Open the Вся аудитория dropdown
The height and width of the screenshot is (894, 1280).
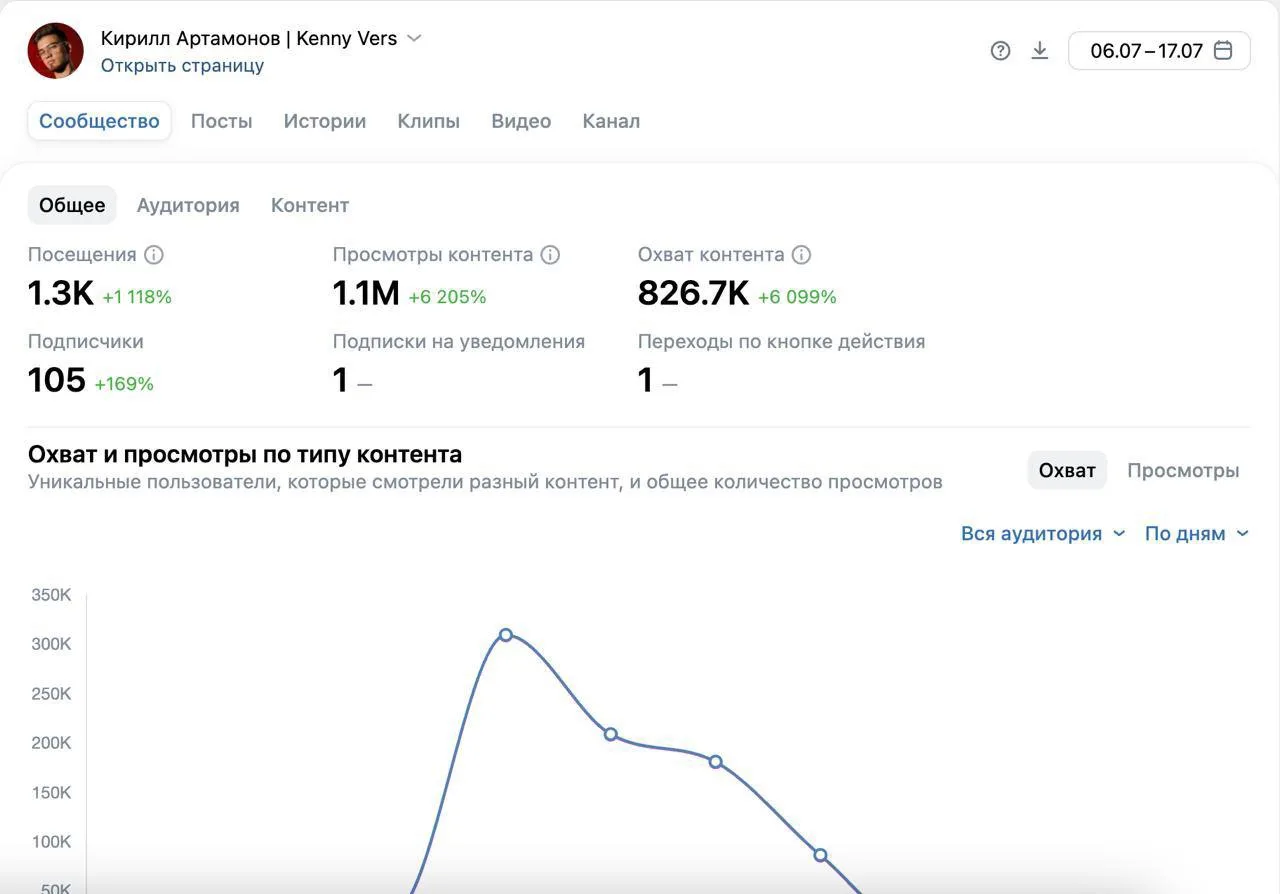click(1043, 534)
